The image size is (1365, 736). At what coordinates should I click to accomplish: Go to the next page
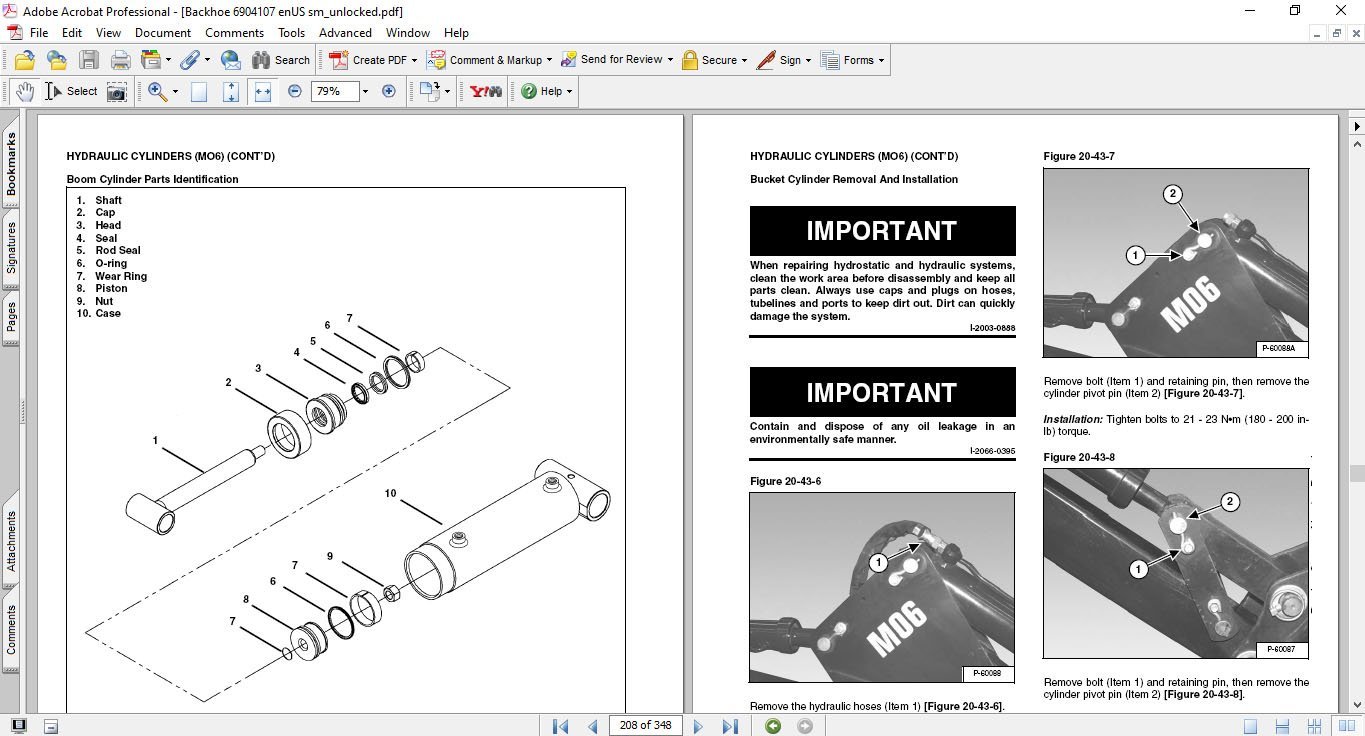[698, 726]
